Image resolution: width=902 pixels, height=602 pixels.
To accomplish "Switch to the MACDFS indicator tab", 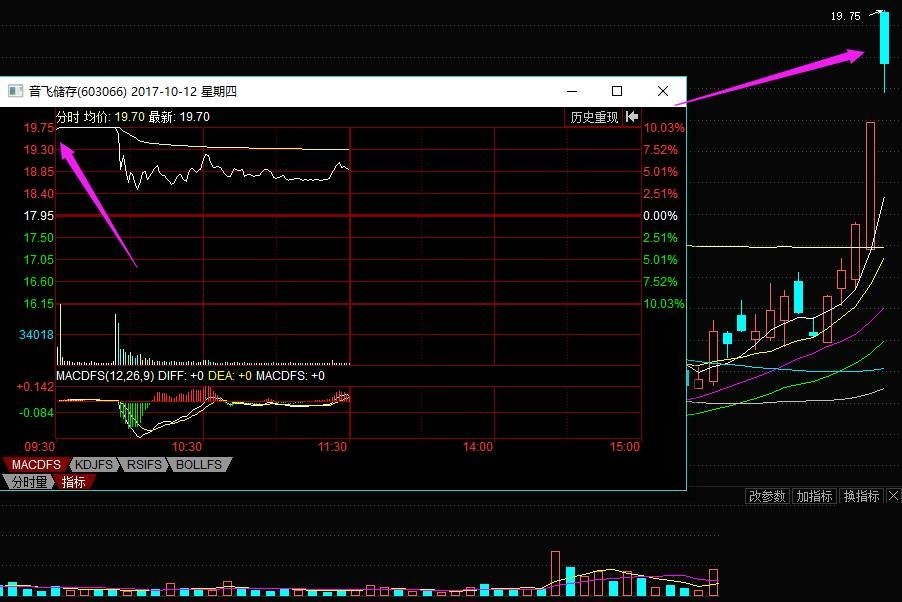I will [x=37, y=465].
